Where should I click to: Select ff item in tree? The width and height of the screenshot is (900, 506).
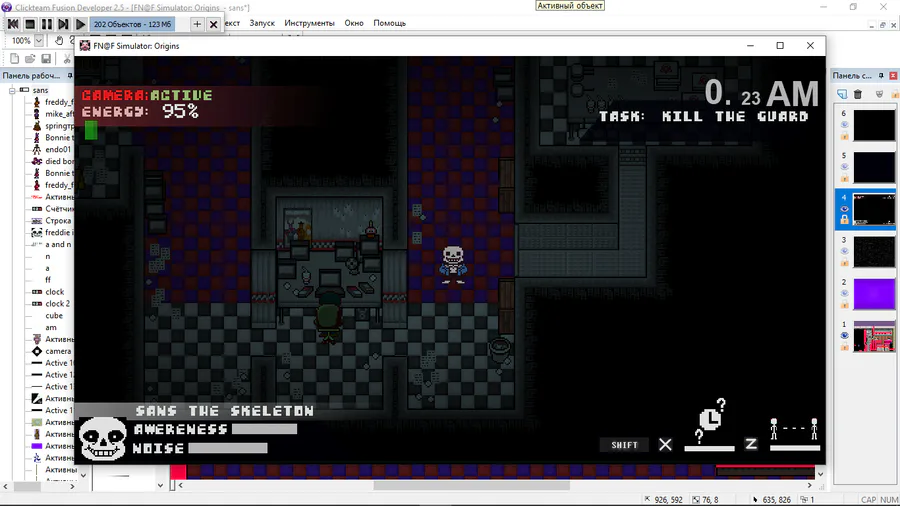point(48,280)
